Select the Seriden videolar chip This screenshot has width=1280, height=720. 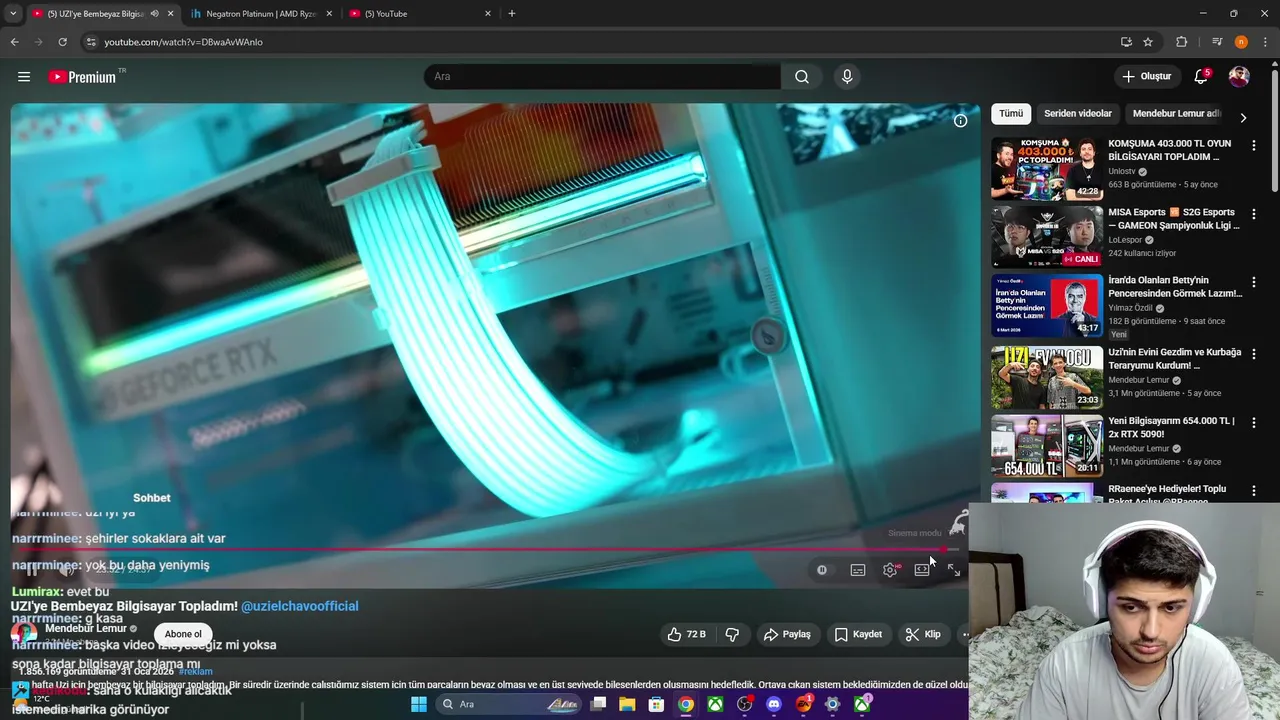click(x=1077, y=114)
